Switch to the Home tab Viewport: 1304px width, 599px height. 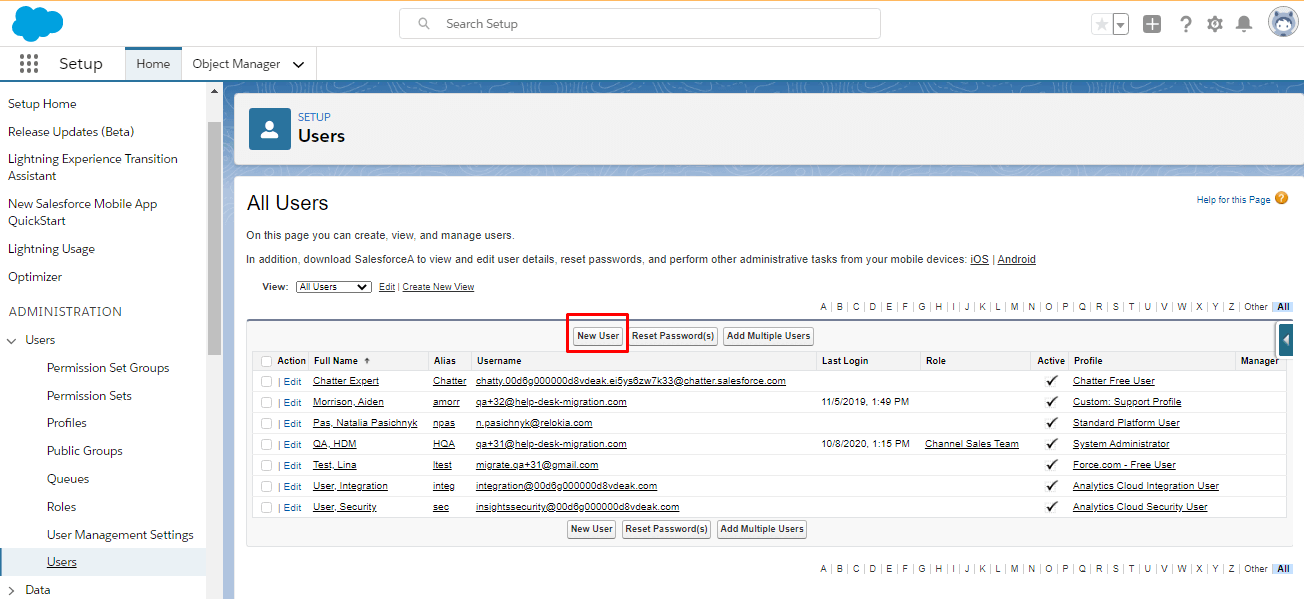click(x=153, y=64)
